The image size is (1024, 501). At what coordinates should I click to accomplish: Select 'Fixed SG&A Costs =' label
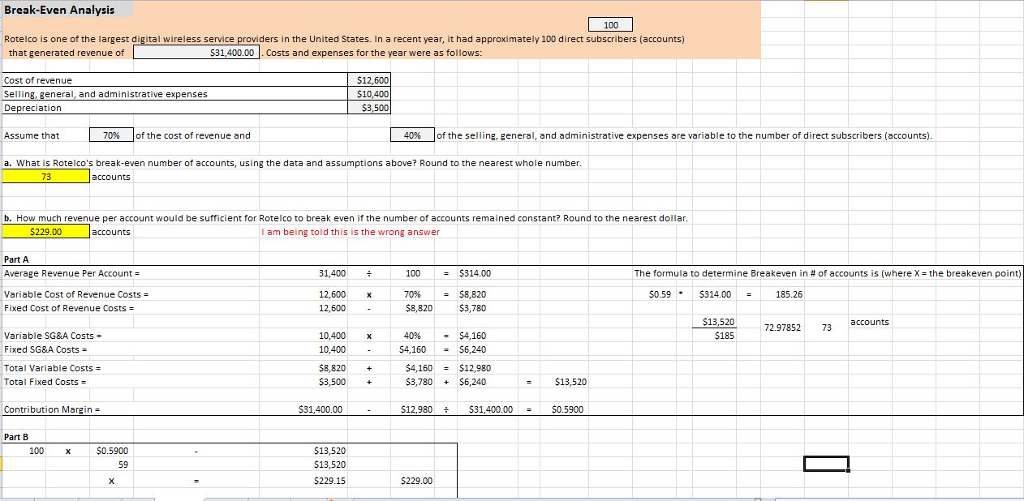tap(48, 349)
